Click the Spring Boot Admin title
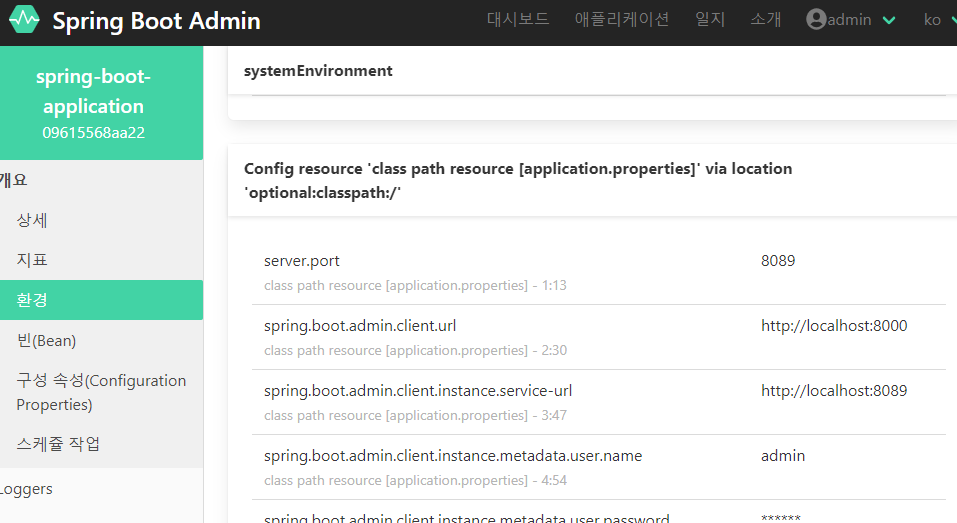Image resolution: width=957 pixels, height=523 pixels. tap(156, 21)
